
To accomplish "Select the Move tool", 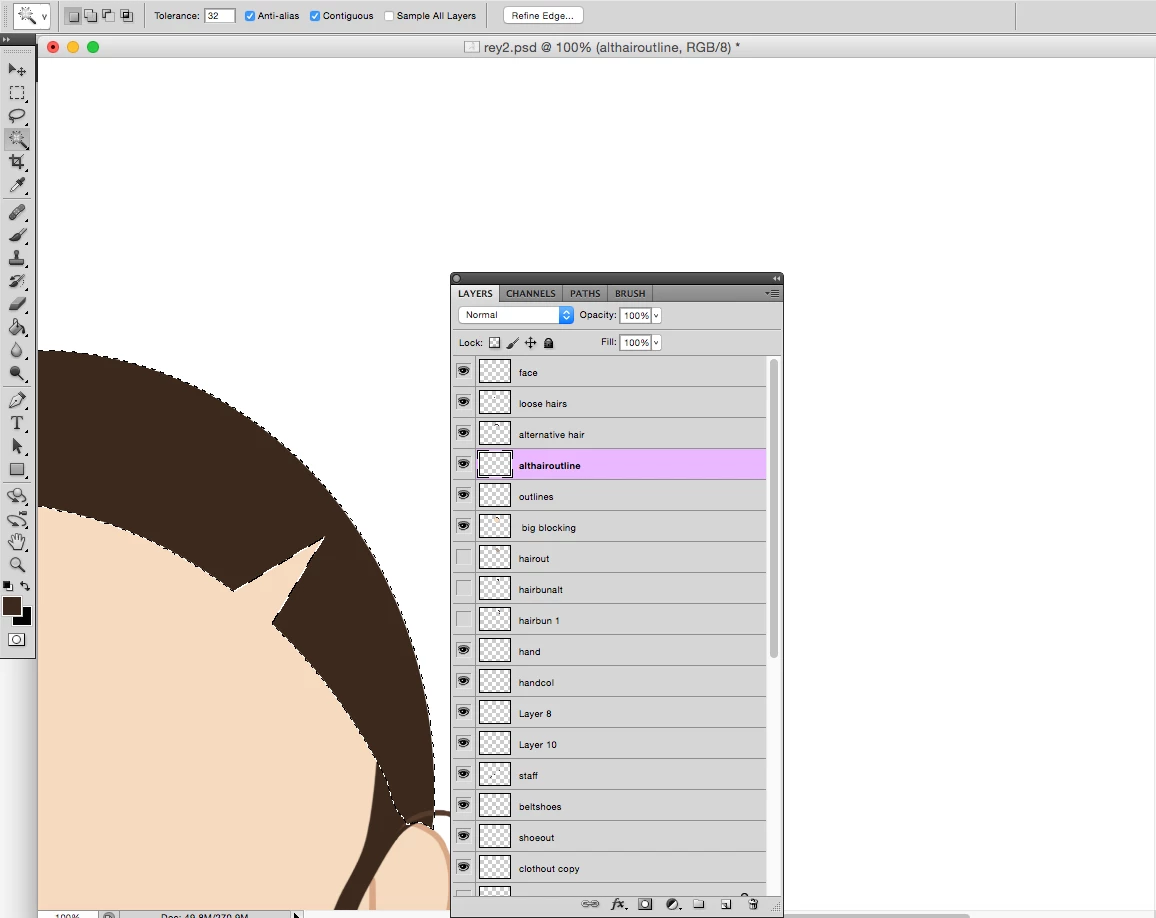I will [17, 70].
